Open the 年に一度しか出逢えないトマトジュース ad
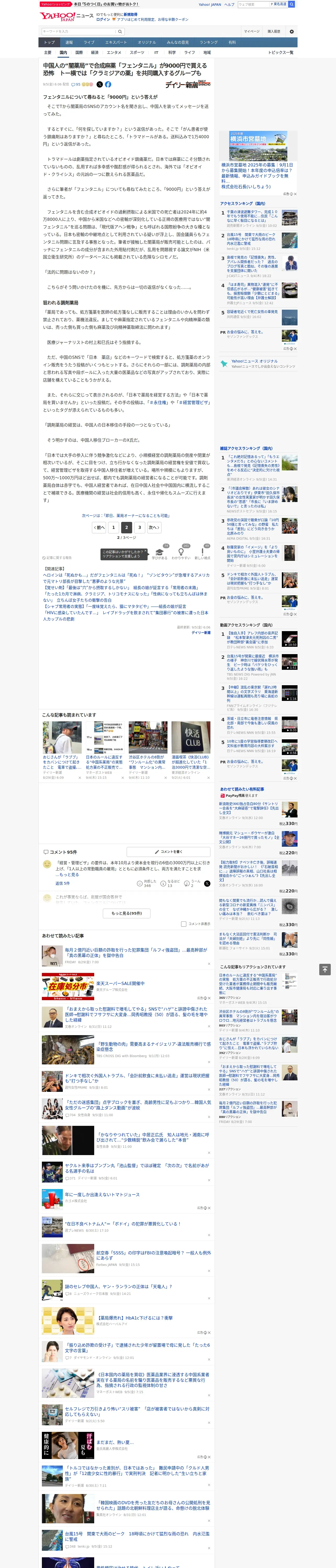 (102, 1195)
